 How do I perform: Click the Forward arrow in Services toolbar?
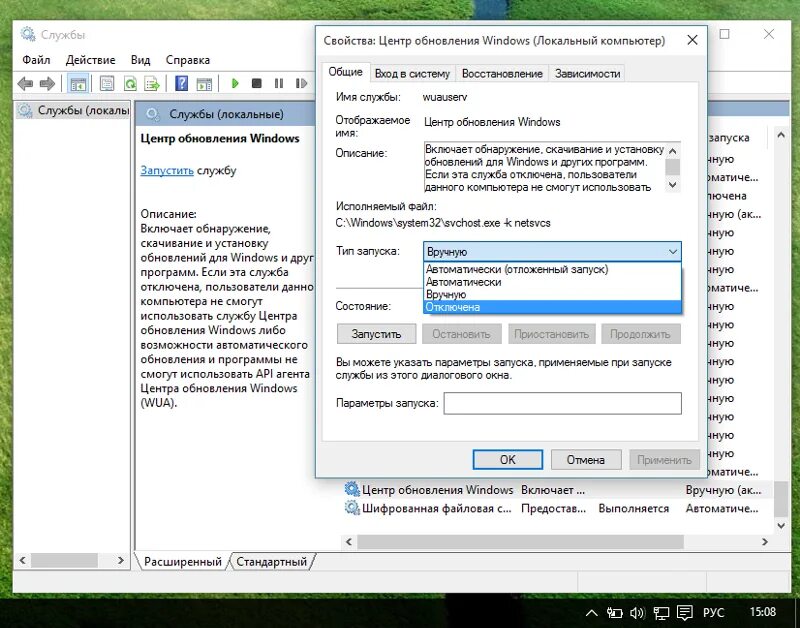point(47,83)
